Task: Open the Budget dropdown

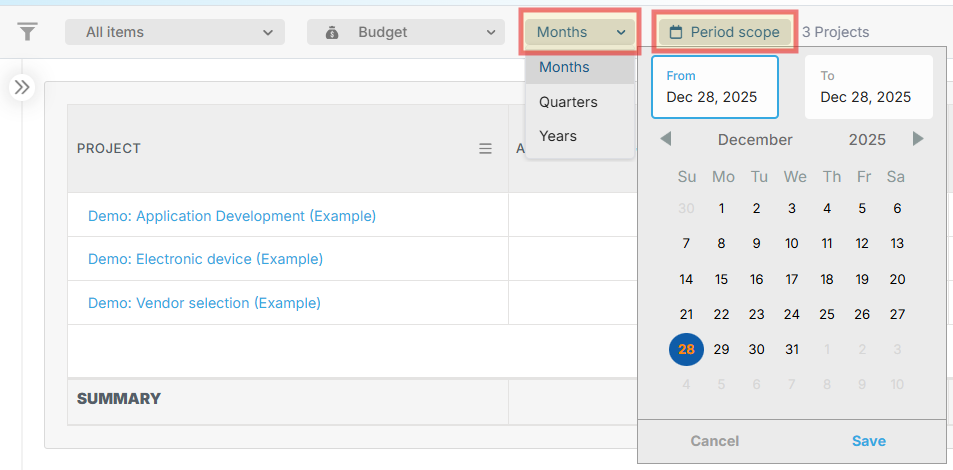Action: [406, 32]
